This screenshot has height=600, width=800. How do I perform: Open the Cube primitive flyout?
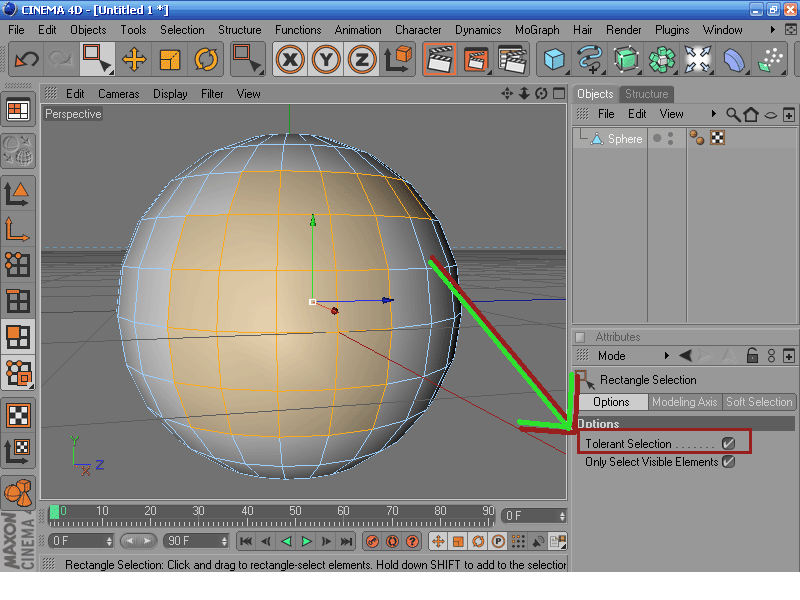click(x=554, y=60)
